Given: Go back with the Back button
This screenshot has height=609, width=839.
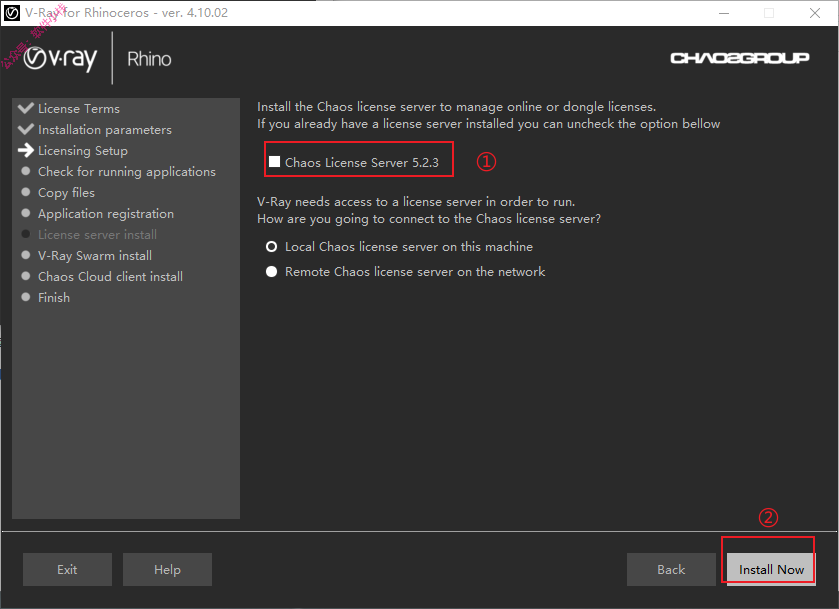Looking at the screenshot, I should click(671, 569).
